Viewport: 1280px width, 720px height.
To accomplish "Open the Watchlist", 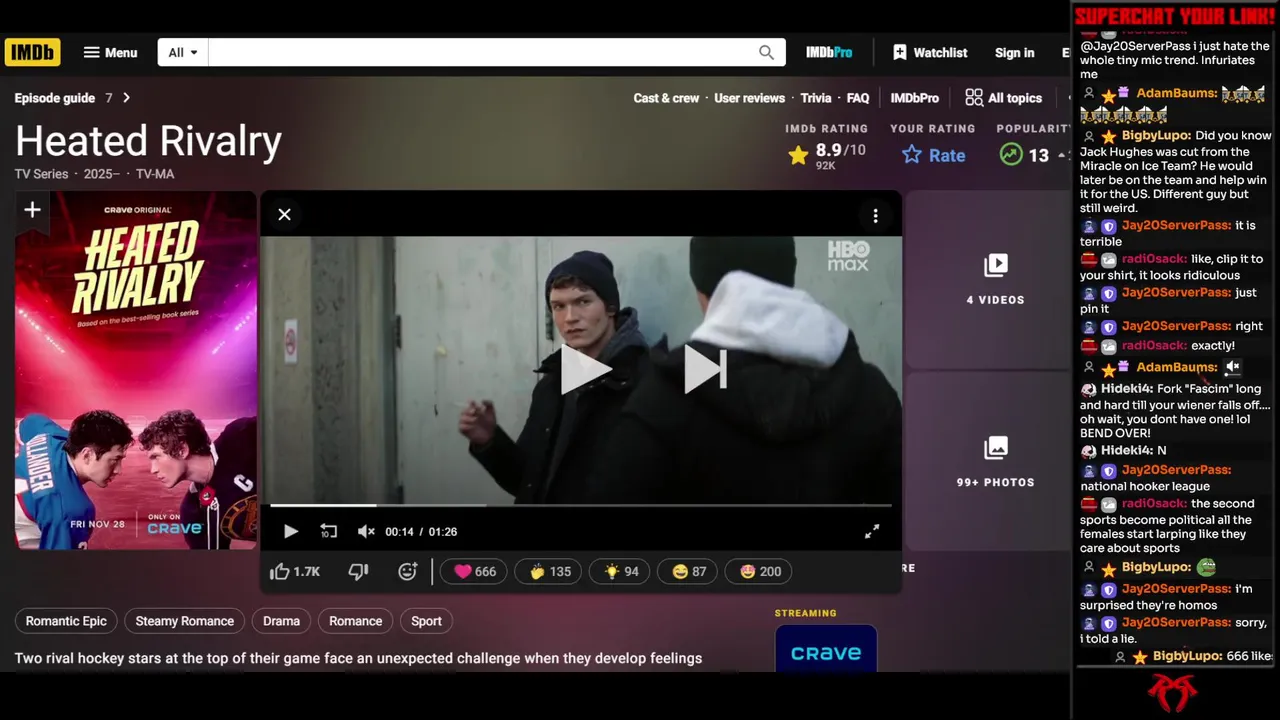I will coord(930,52).
